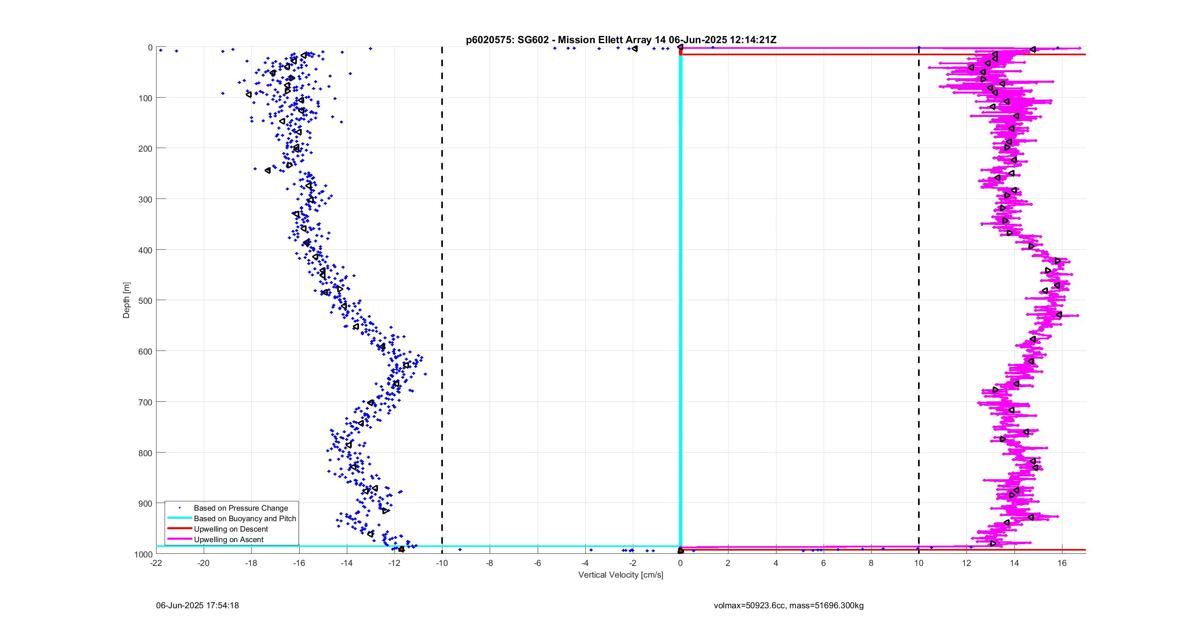Click depth-axis tick label '400'
Viewport: 1200px width, 622px height.
(145, 250)
